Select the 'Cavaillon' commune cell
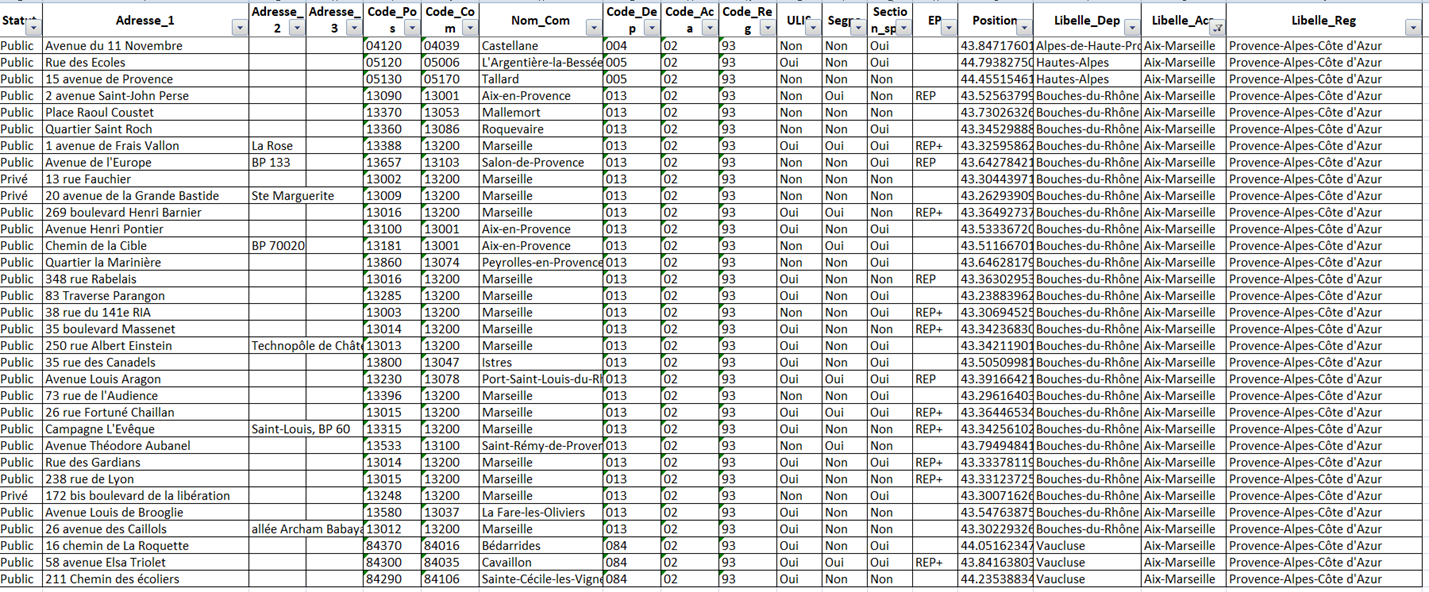1429x592 pixels. click(x=541, y=562)
